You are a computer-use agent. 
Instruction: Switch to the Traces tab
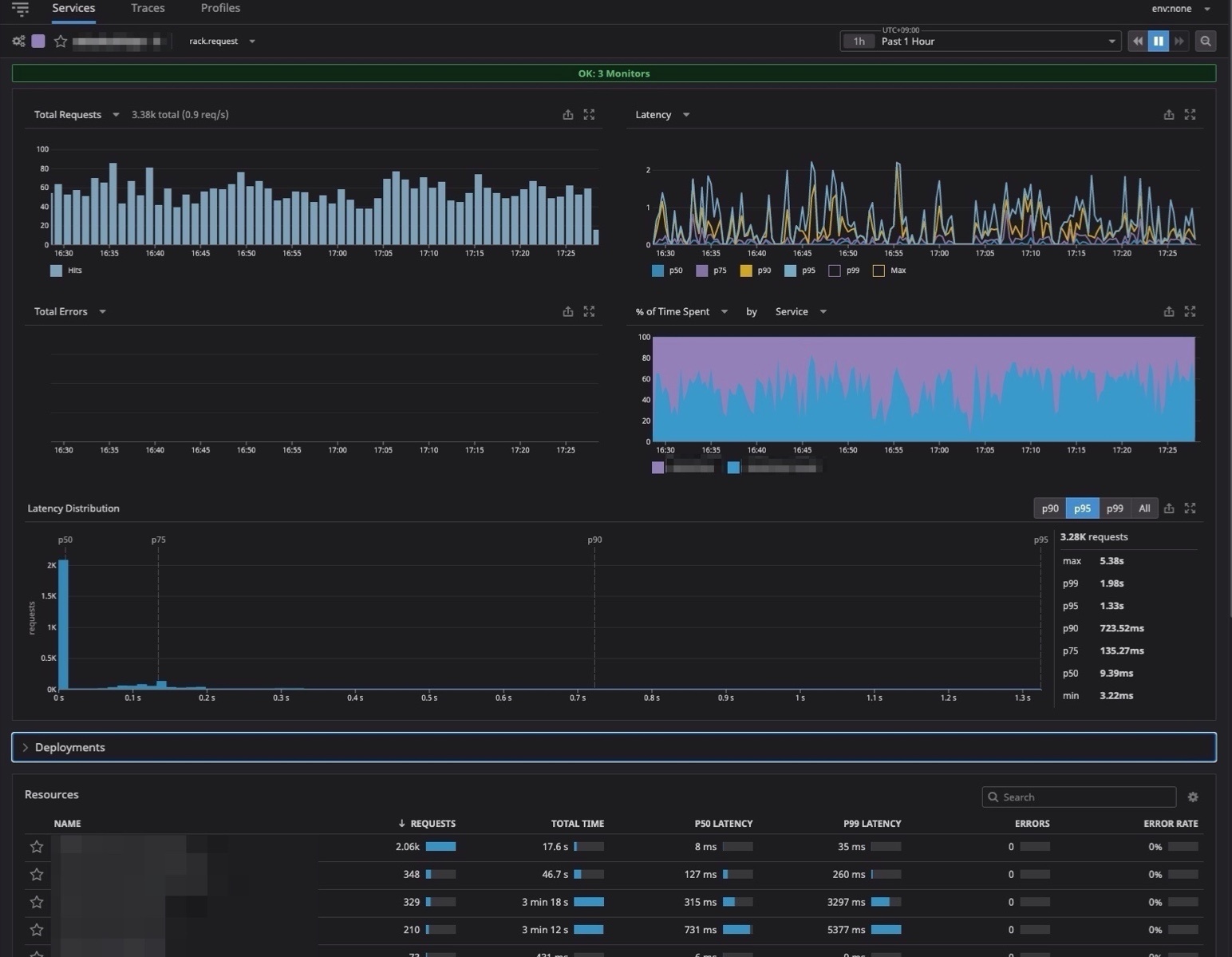point(148,8)
